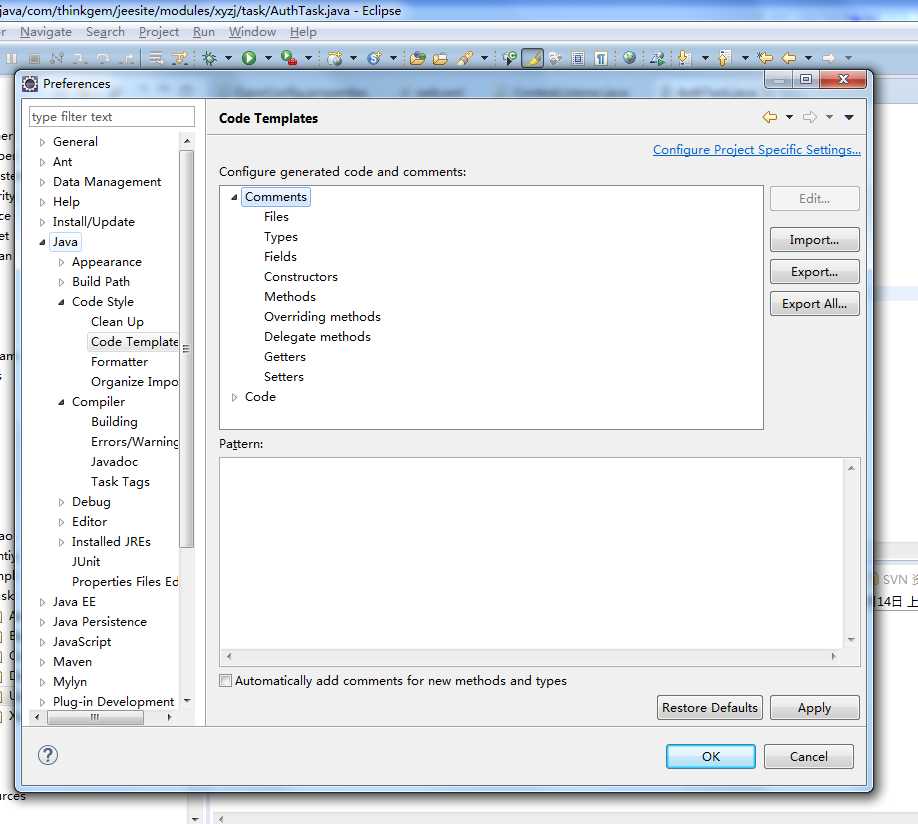Collapse the Compiler node
The width and height of the screenshot is (918, 824).
tap(61, 402)
